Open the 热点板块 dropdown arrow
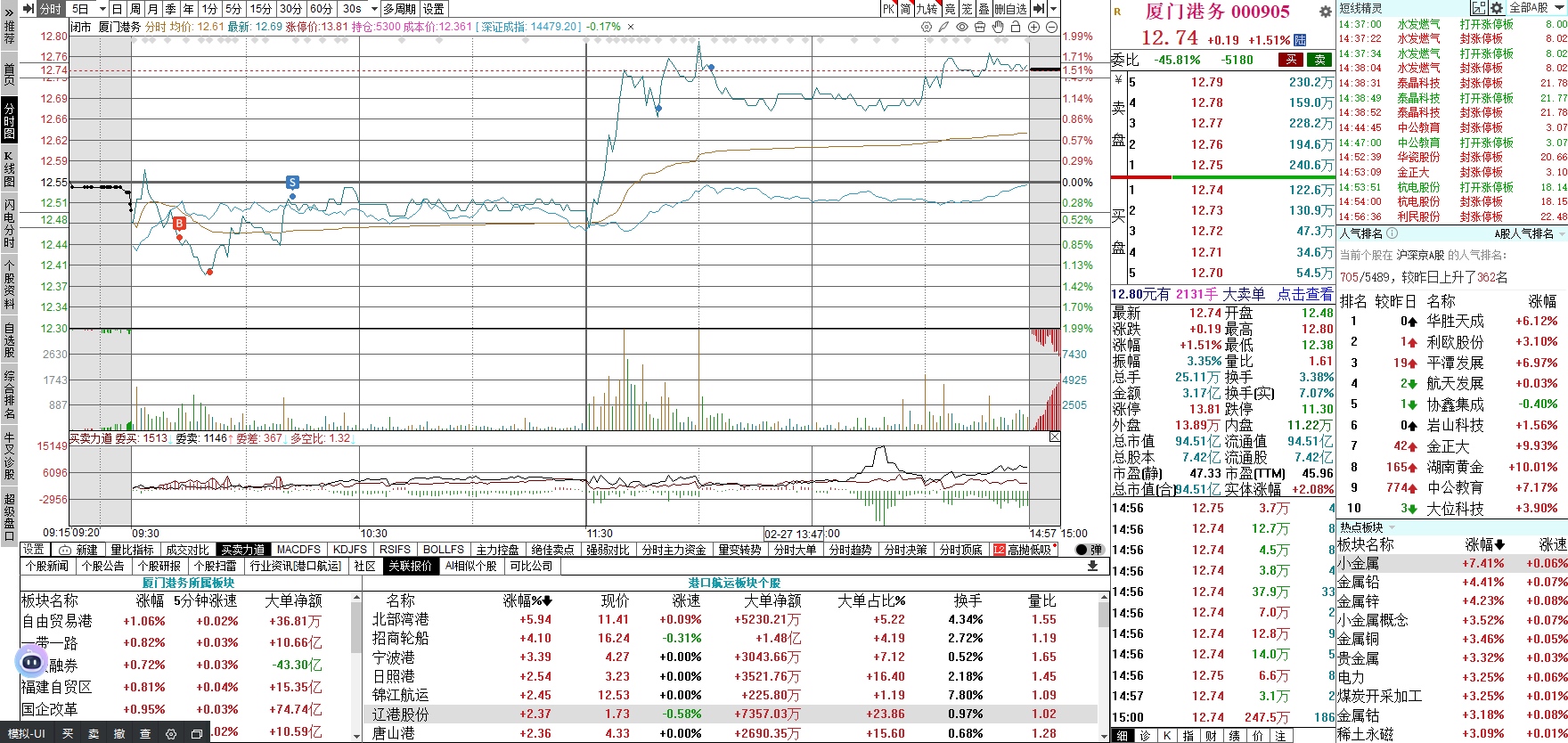This screenshot has width=1568, height=743. click(x=1392, y=528)
